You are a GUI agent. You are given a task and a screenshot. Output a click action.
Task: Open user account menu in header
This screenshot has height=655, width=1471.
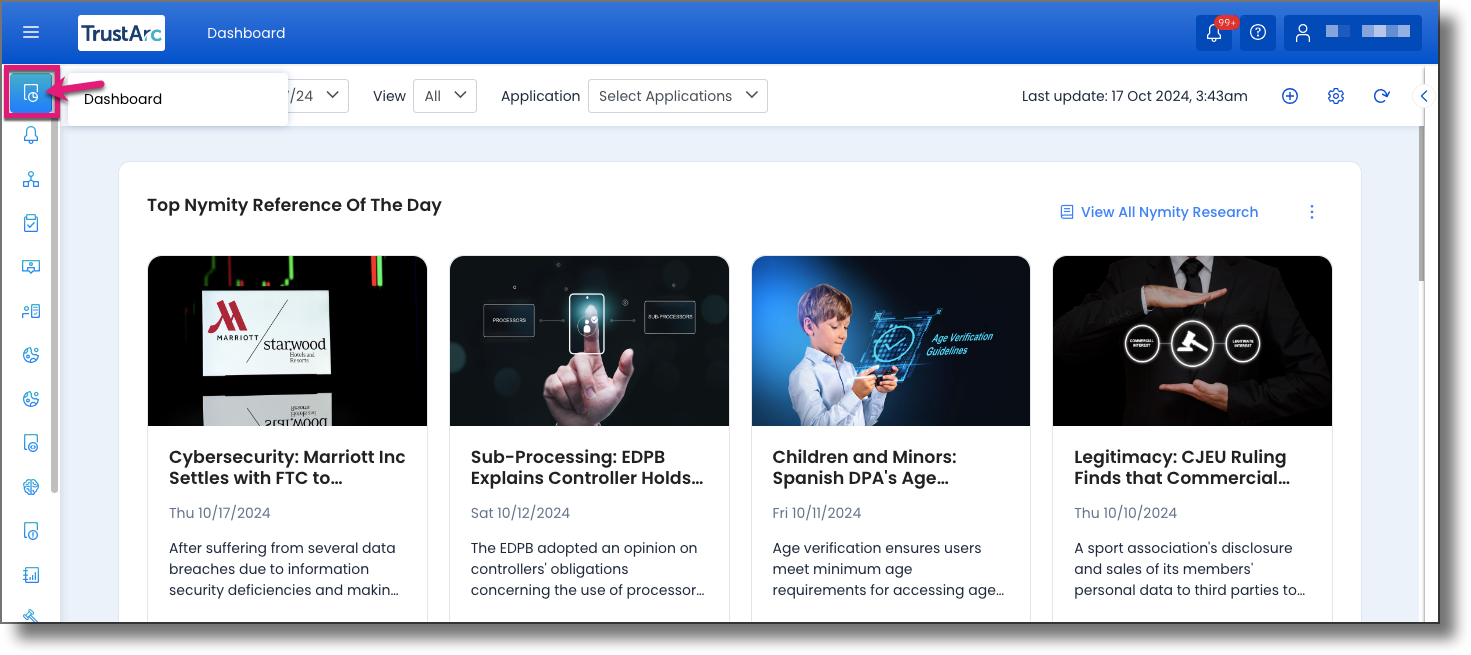[x=1353, y=32]
